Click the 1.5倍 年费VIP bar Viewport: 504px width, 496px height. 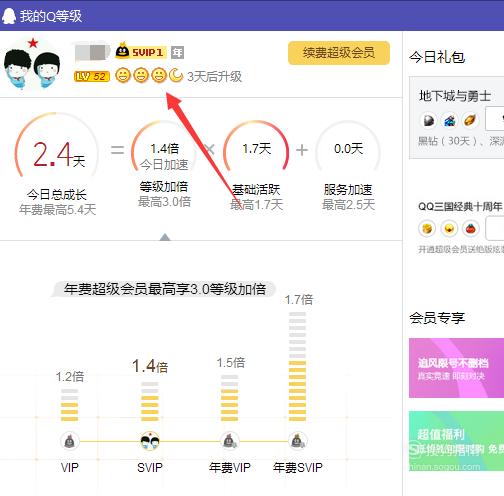tap(230, 398)
